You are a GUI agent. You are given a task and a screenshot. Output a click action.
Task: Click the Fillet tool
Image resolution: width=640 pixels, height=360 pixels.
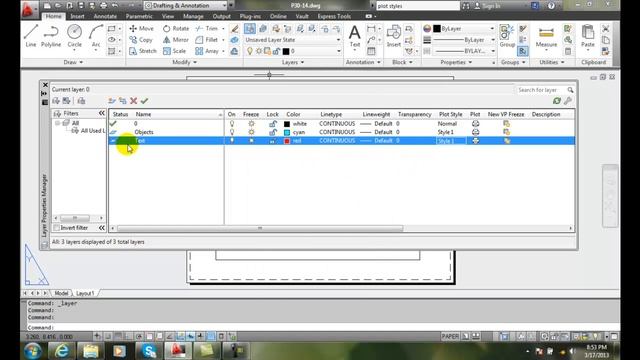click(207, 40)
